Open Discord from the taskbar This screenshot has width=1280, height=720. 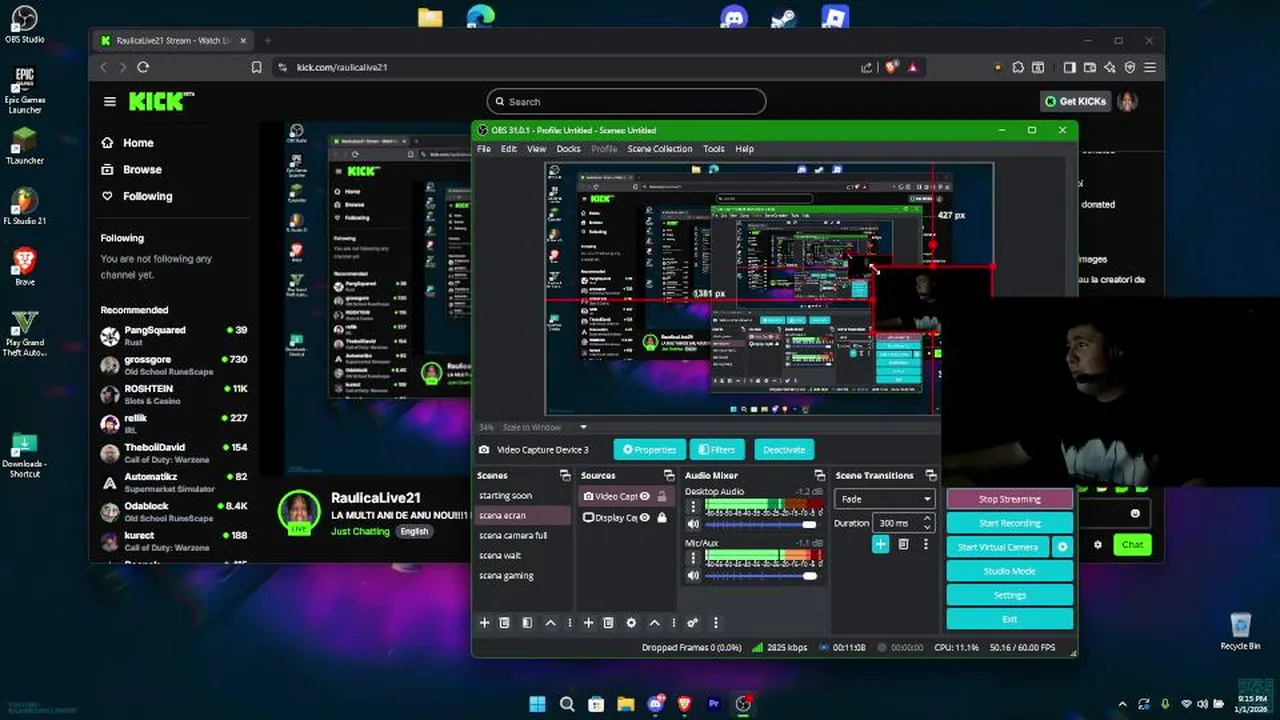(x=656, y=704)
